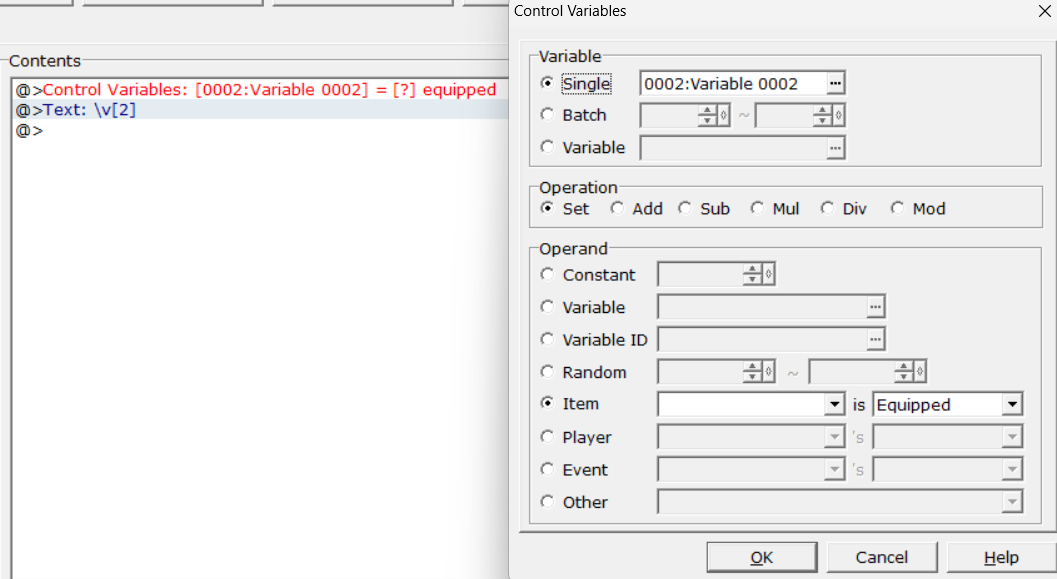Viewport: 1057px width, 579px height.
Task: Select the Player operand option
Action: click(547, 437)
